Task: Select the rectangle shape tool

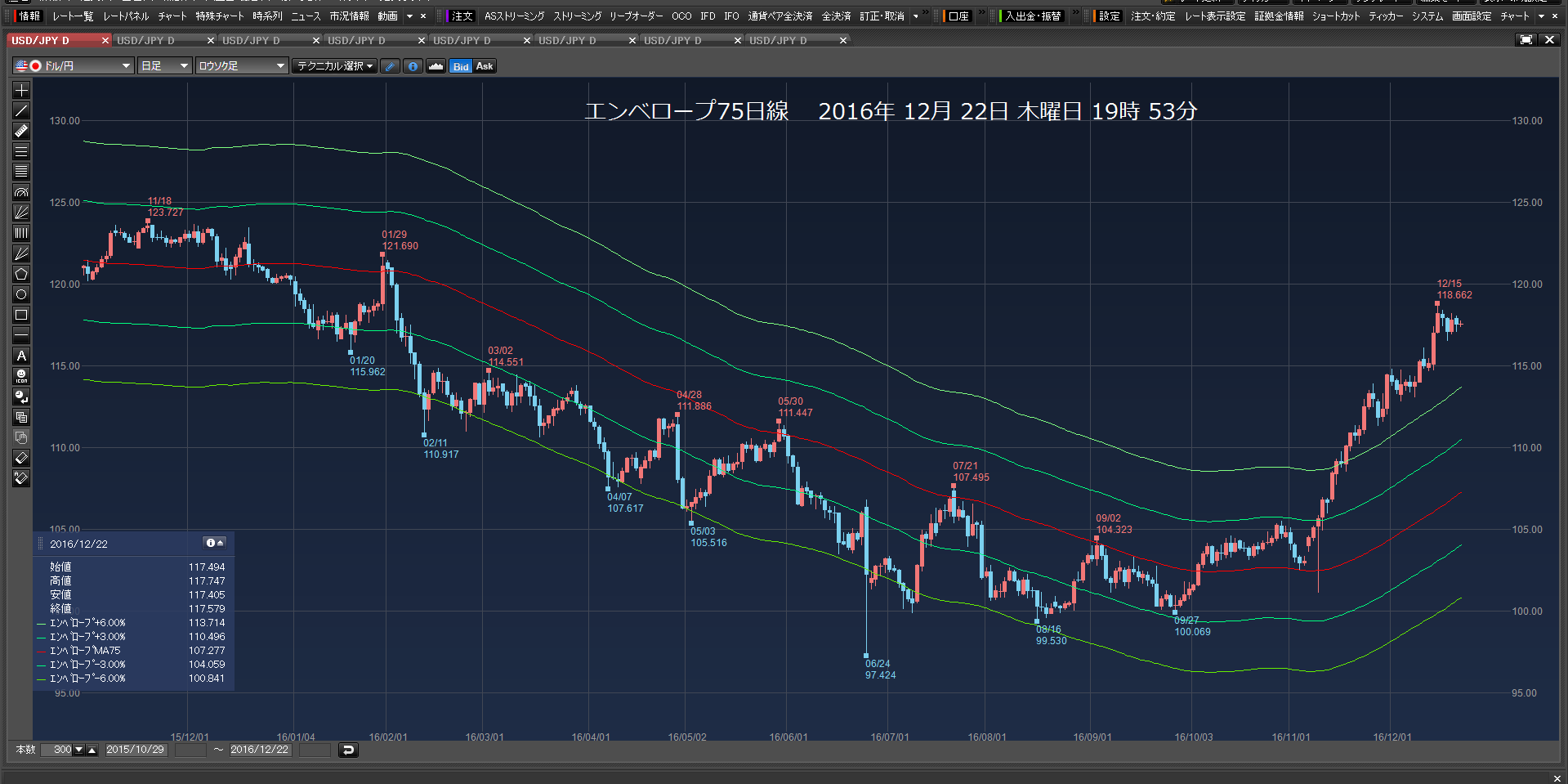Action: pyautogui.click(x=21, y=315)
